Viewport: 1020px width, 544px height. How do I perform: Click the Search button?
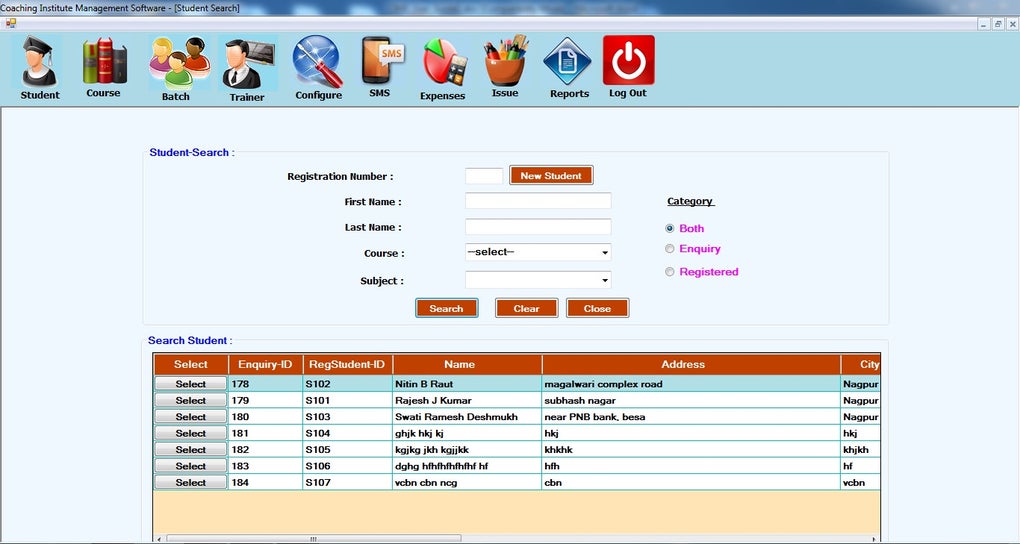point(446,308)
